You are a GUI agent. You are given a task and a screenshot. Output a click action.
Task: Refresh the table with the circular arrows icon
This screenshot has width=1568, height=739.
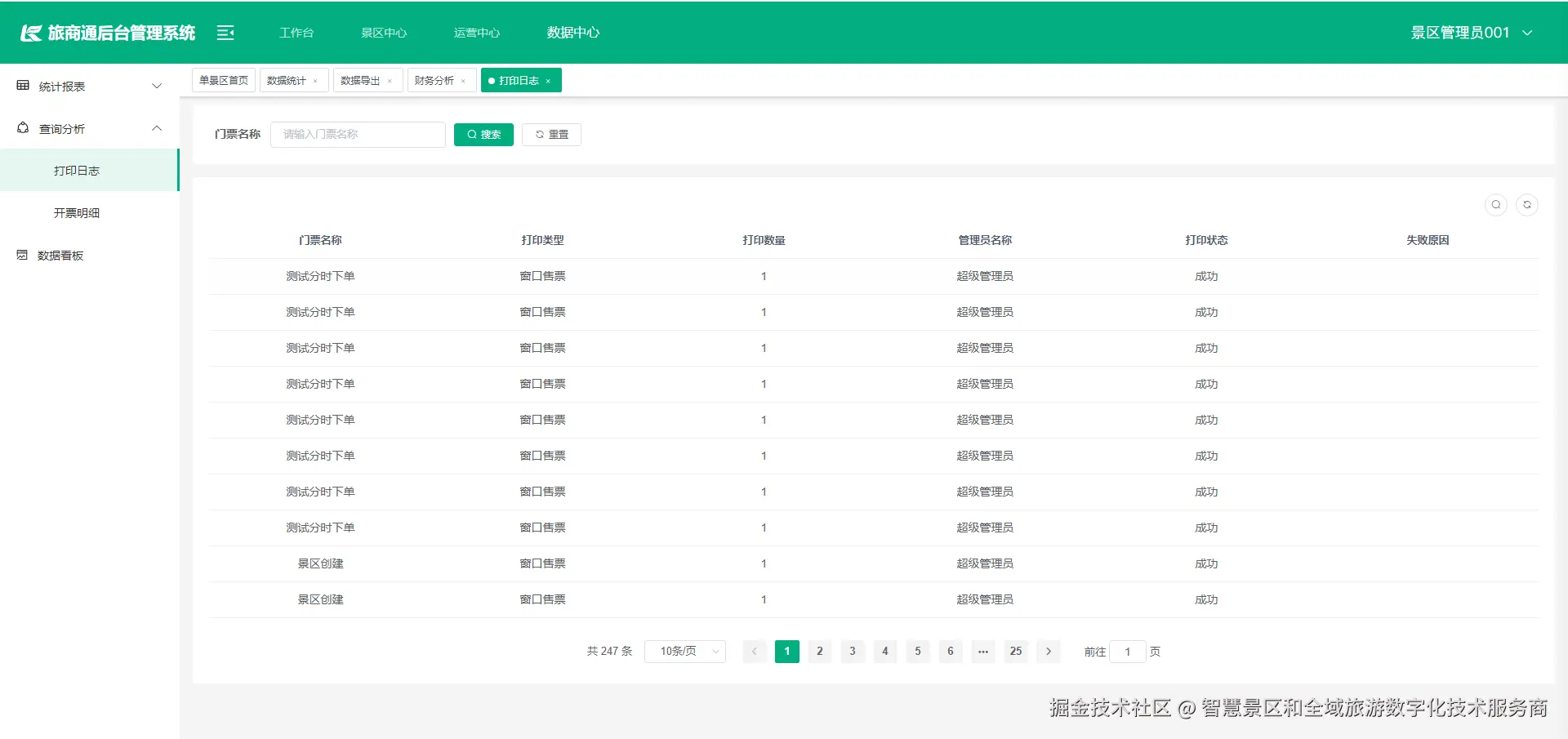pos(1526,205)
